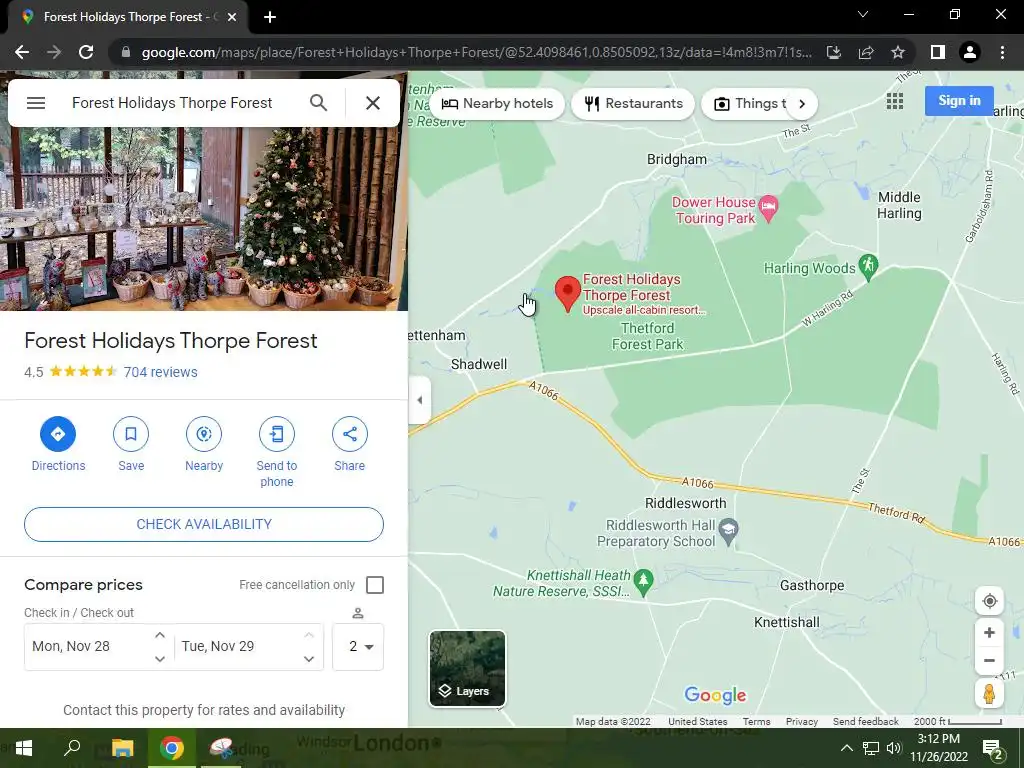
Task: Save this place with the bookmark icon
Action: coord(131,434)
